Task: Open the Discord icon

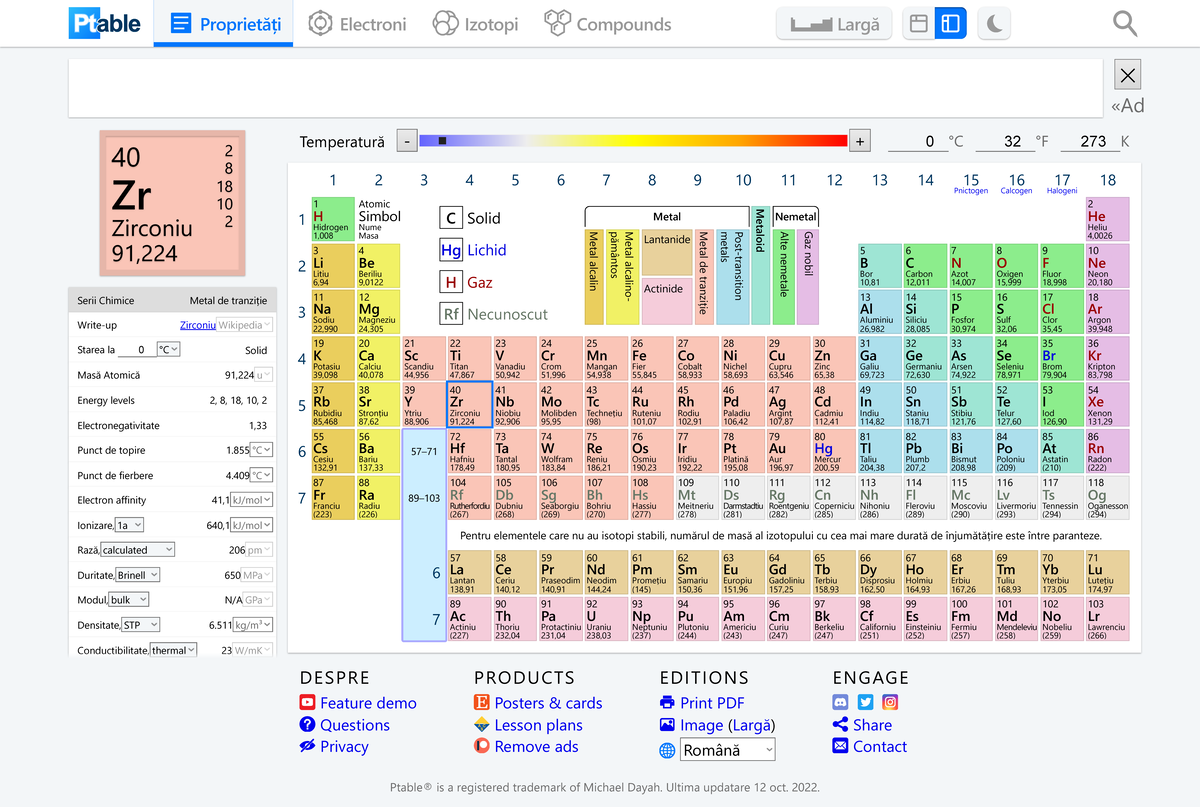Action: [x=841, y=702]
